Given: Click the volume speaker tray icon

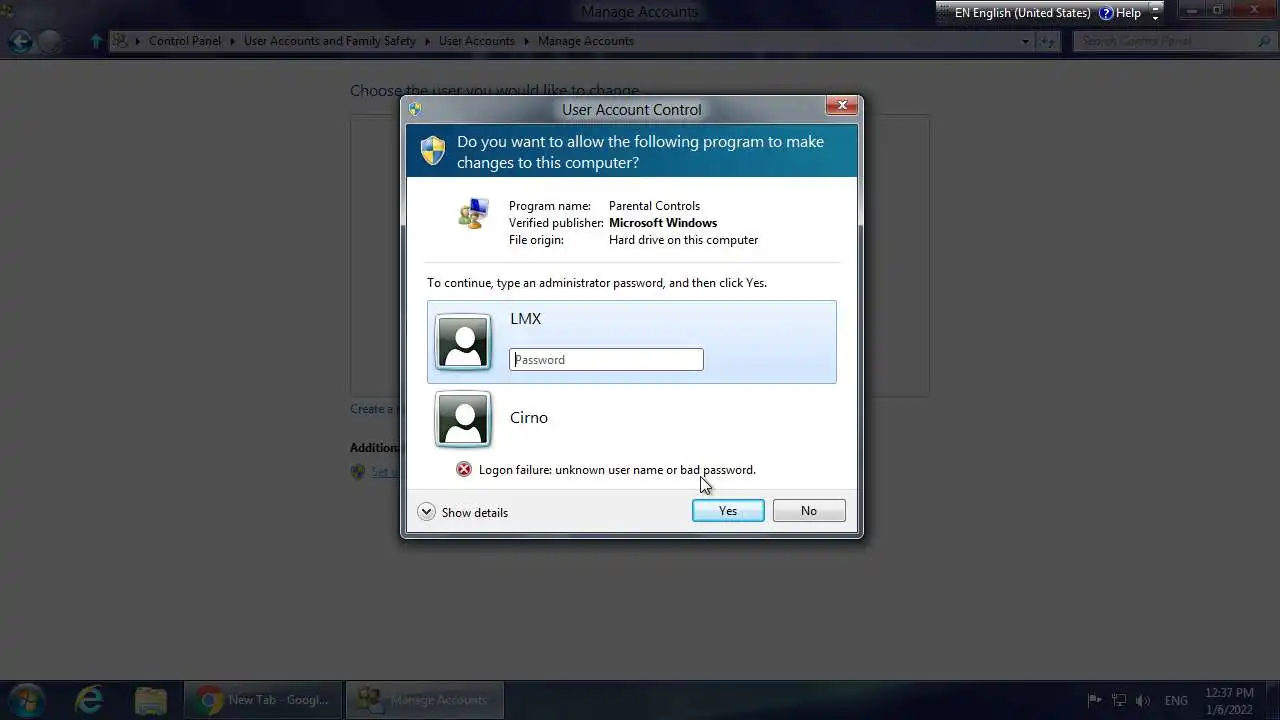Looking at the screenshot, I should click(1143, 700).
